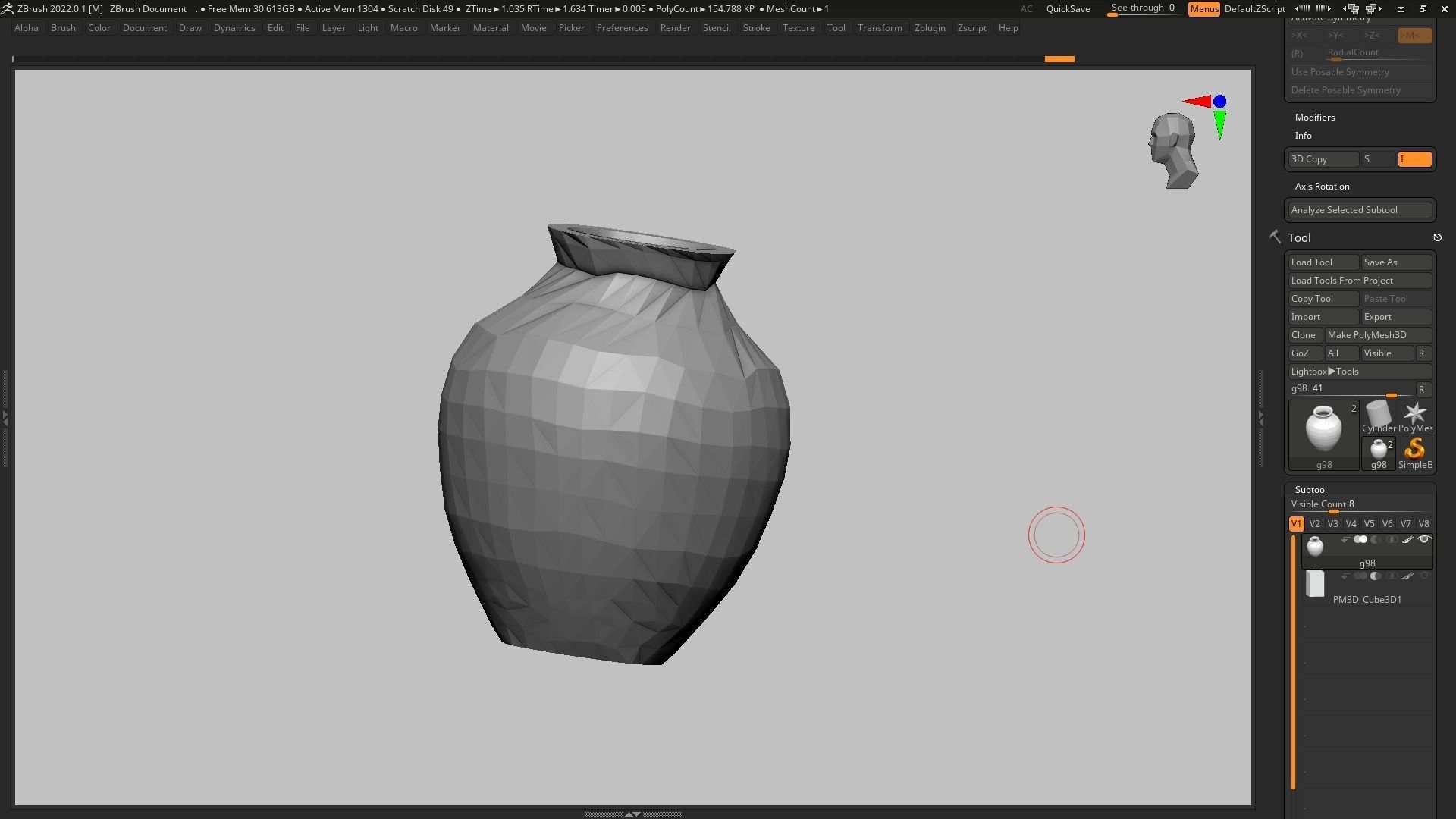Click the green Y axis cone
1456x819 pixels.
(1219, 125)
